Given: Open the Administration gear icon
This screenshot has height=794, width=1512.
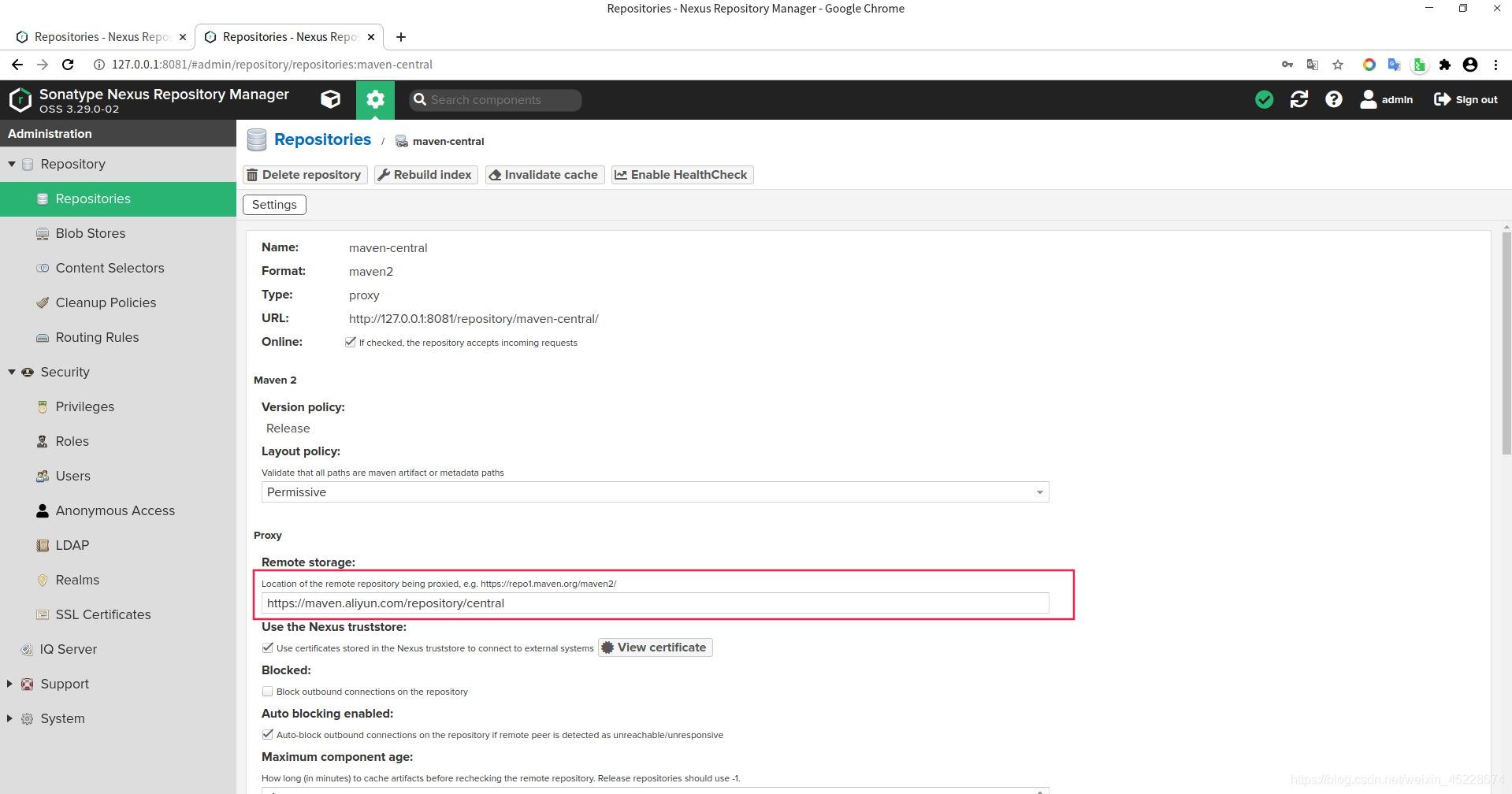Looking at the screenshot, I should point(376,99).
